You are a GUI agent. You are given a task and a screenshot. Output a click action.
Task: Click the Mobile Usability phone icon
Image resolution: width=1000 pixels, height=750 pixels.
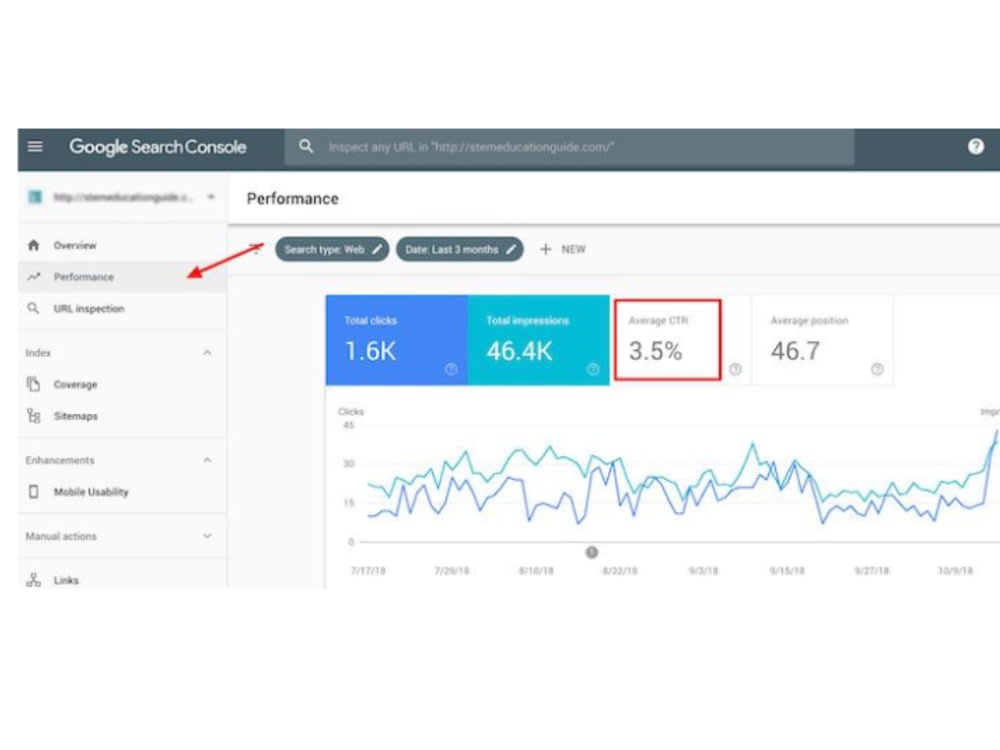pyautogui.click(x=34, y=492)
